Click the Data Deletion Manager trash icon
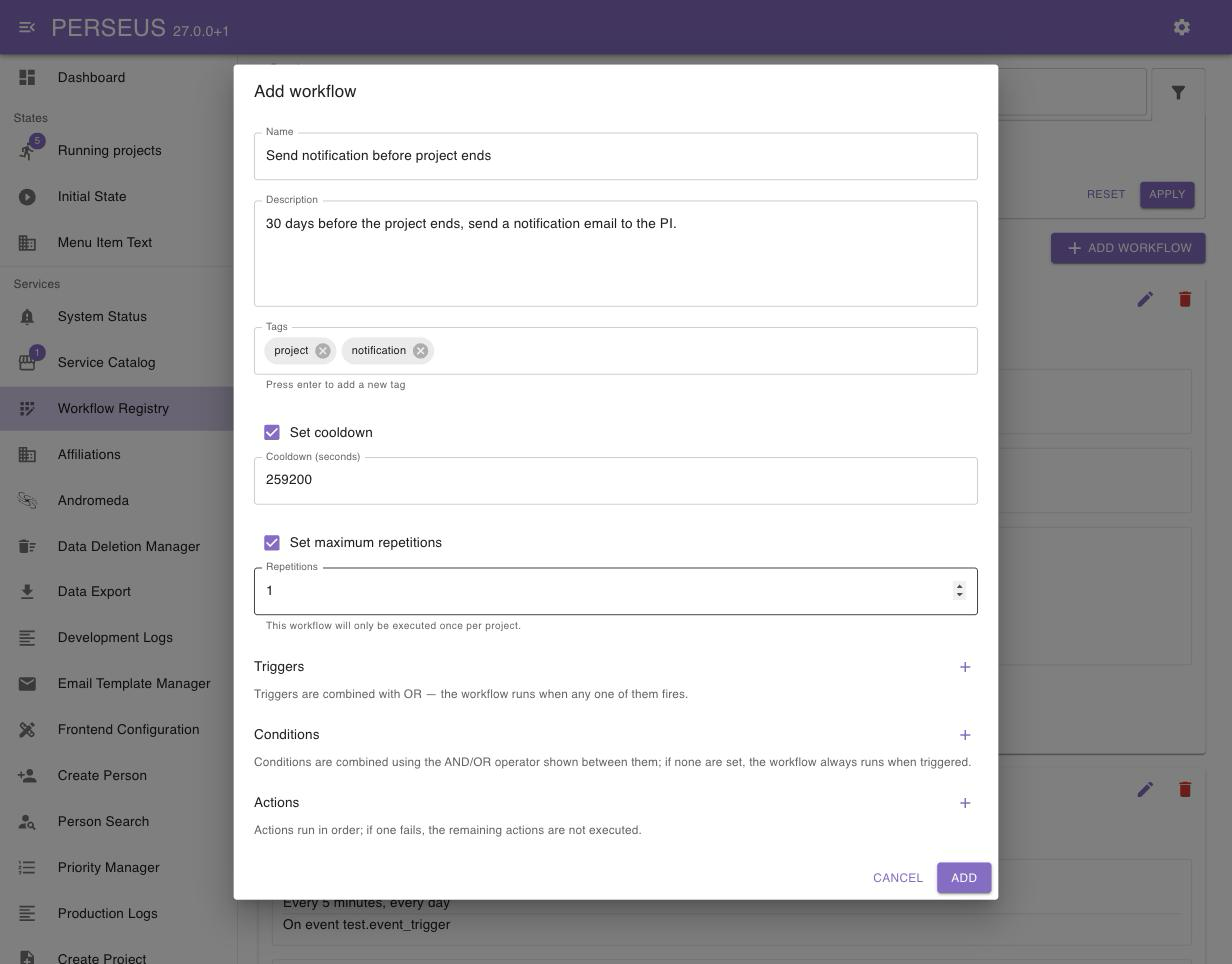This screenshot has width=1232, height=964. pyautogui.click(x=27, y=546)
